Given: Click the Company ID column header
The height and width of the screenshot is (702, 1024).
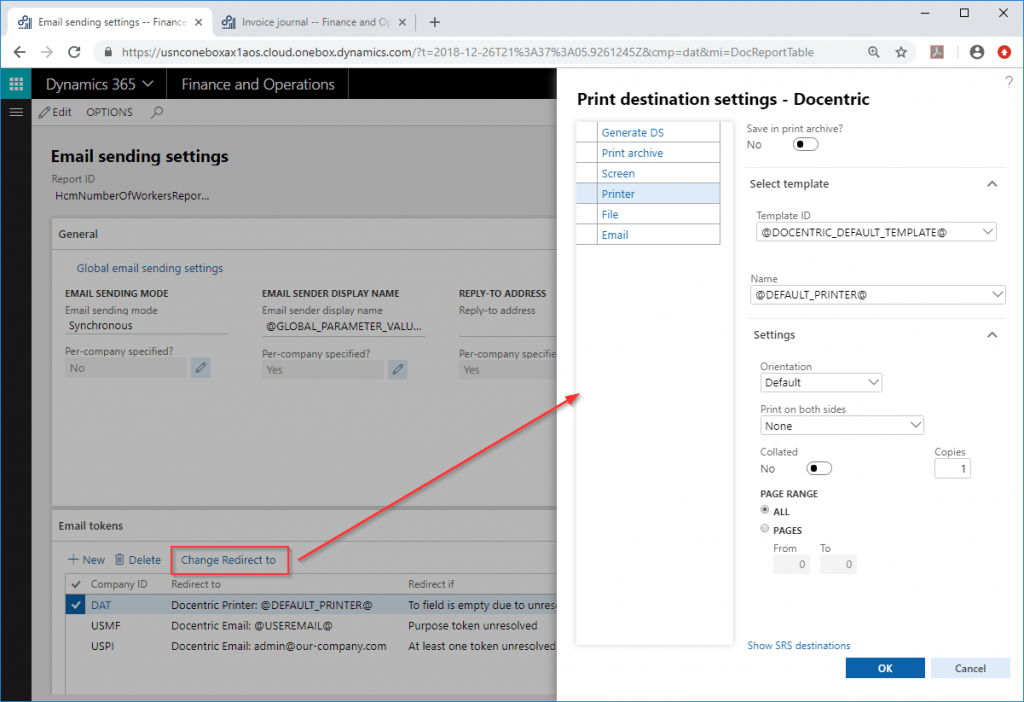Looking at the screenshot, I should pyautogui.click(x=119, y=584).
